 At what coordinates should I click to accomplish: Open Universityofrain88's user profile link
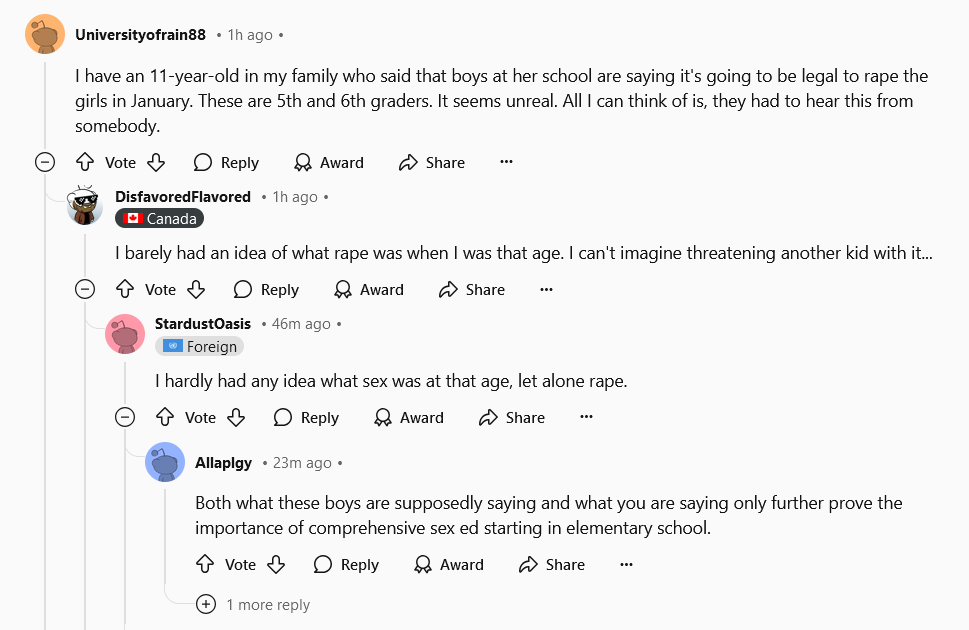[140, 35]
